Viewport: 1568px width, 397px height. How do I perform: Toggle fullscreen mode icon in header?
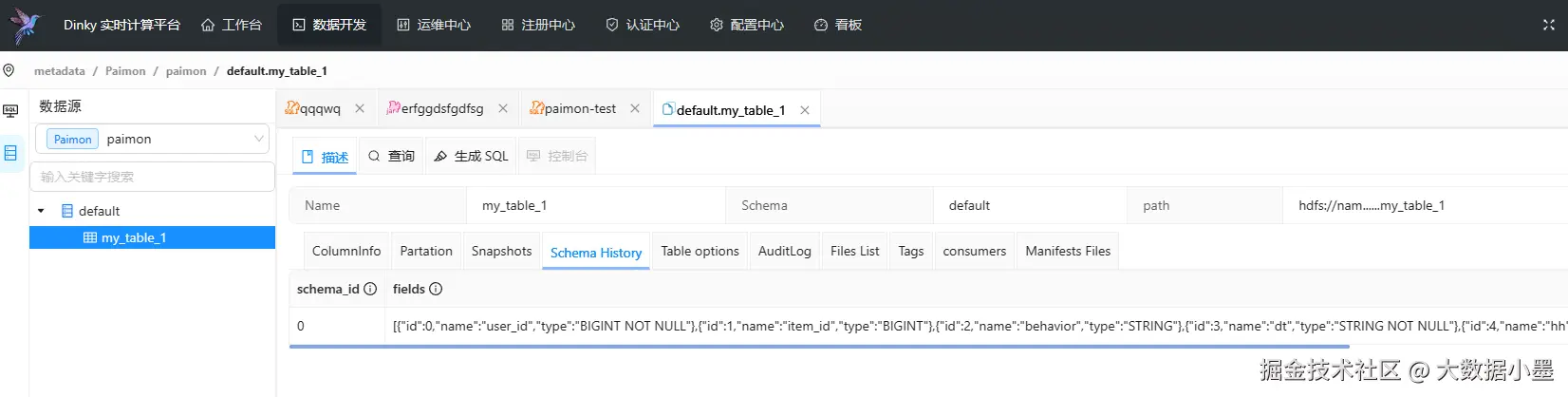(x=1549, y=26)
